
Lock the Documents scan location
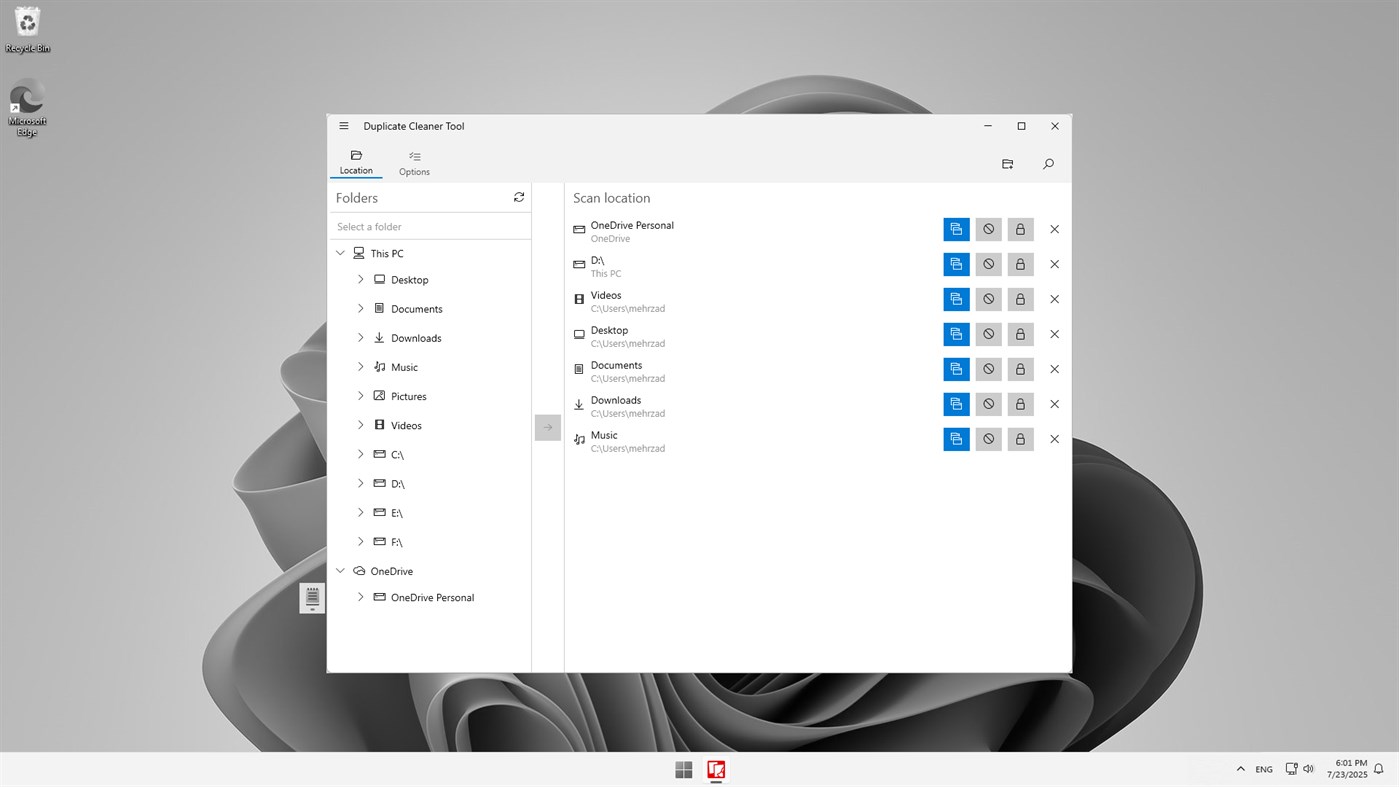click(1020, 368)
